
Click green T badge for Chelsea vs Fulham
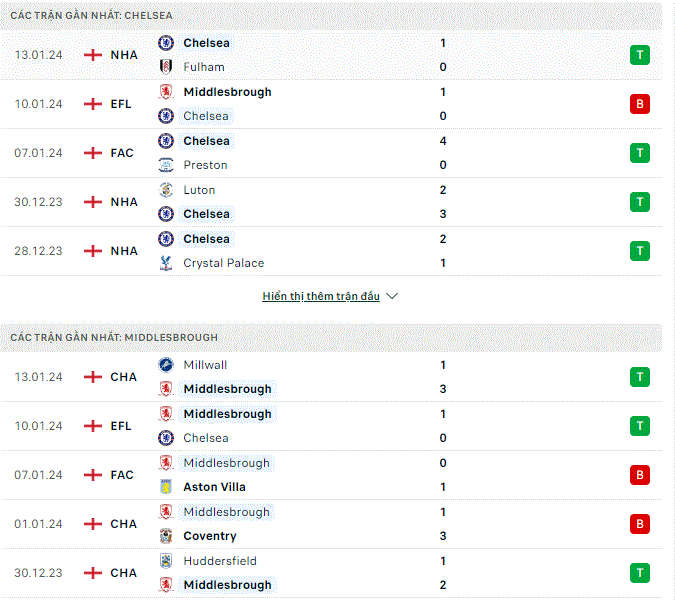pyautogui.click(x=640, y=55)
